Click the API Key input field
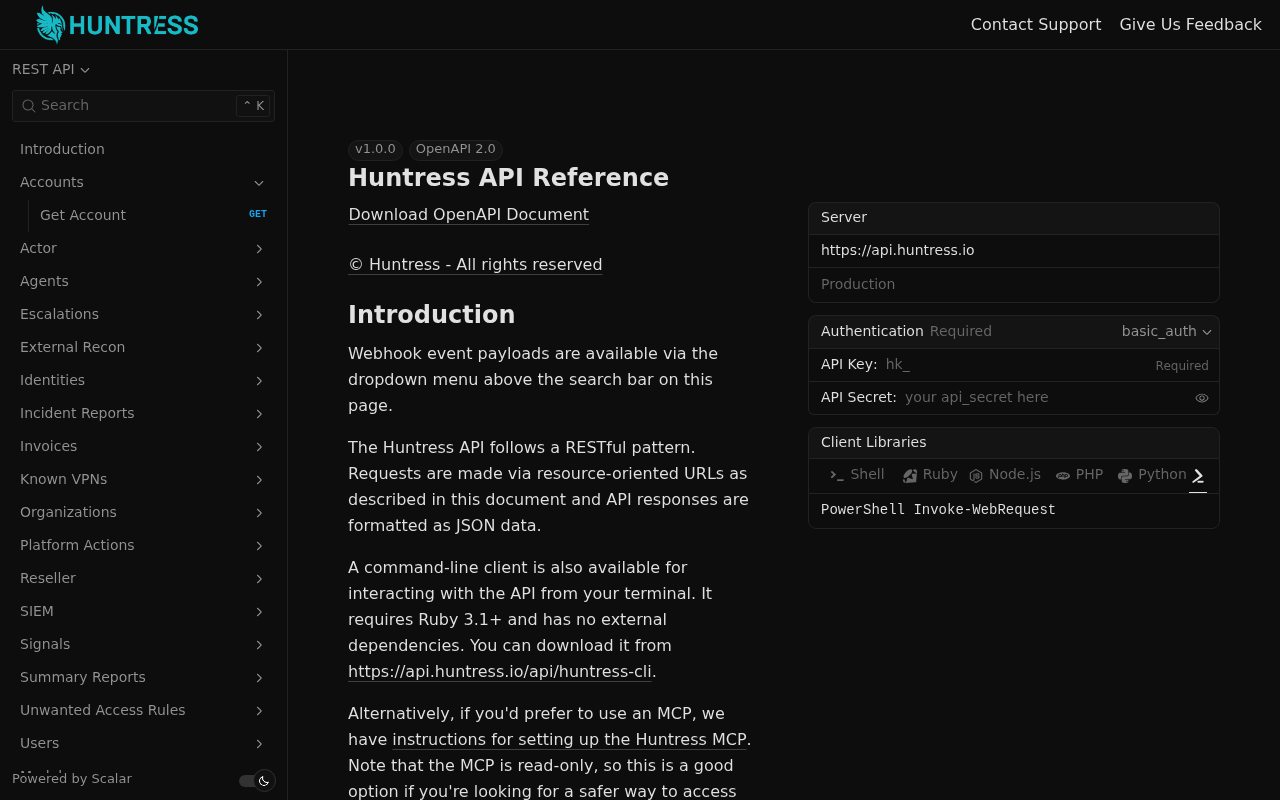 click(1015, 365)
